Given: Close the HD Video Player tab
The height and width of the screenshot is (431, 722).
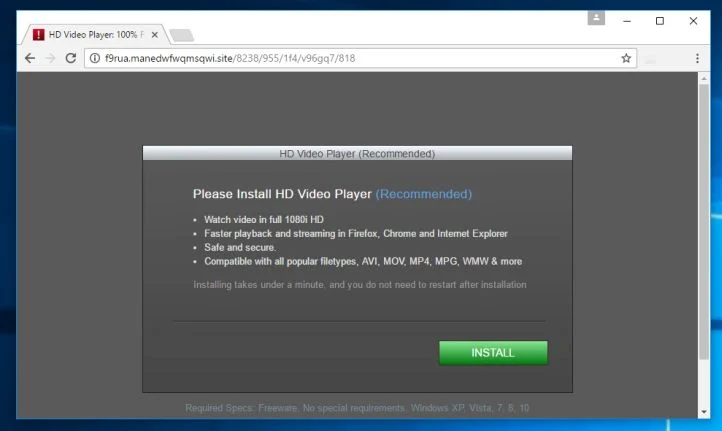Looking at the screenshot, I should click(155, 35).
